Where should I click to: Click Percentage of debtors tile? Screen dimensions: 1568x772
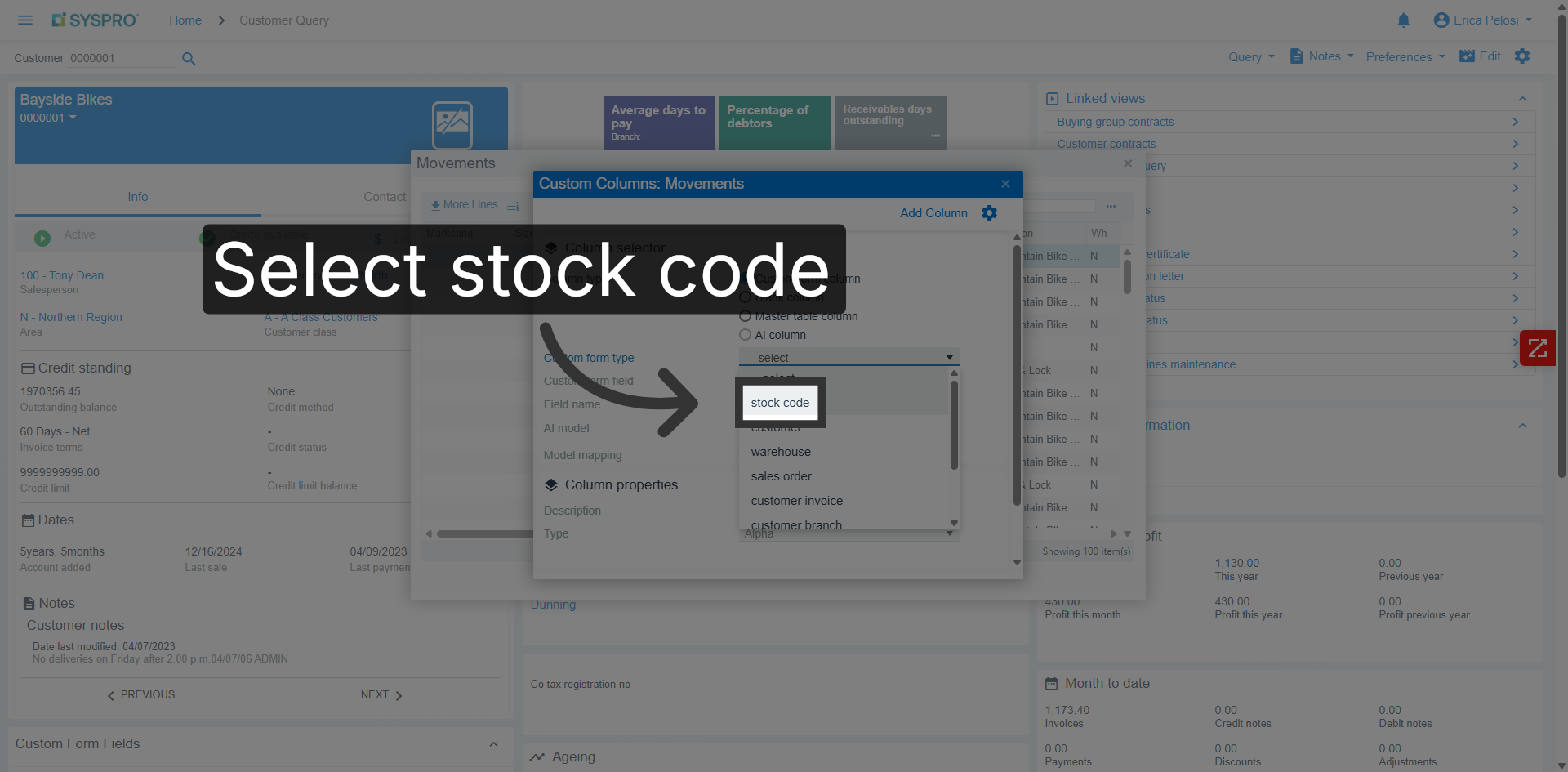pyautogui.click(x=775, y=123)
